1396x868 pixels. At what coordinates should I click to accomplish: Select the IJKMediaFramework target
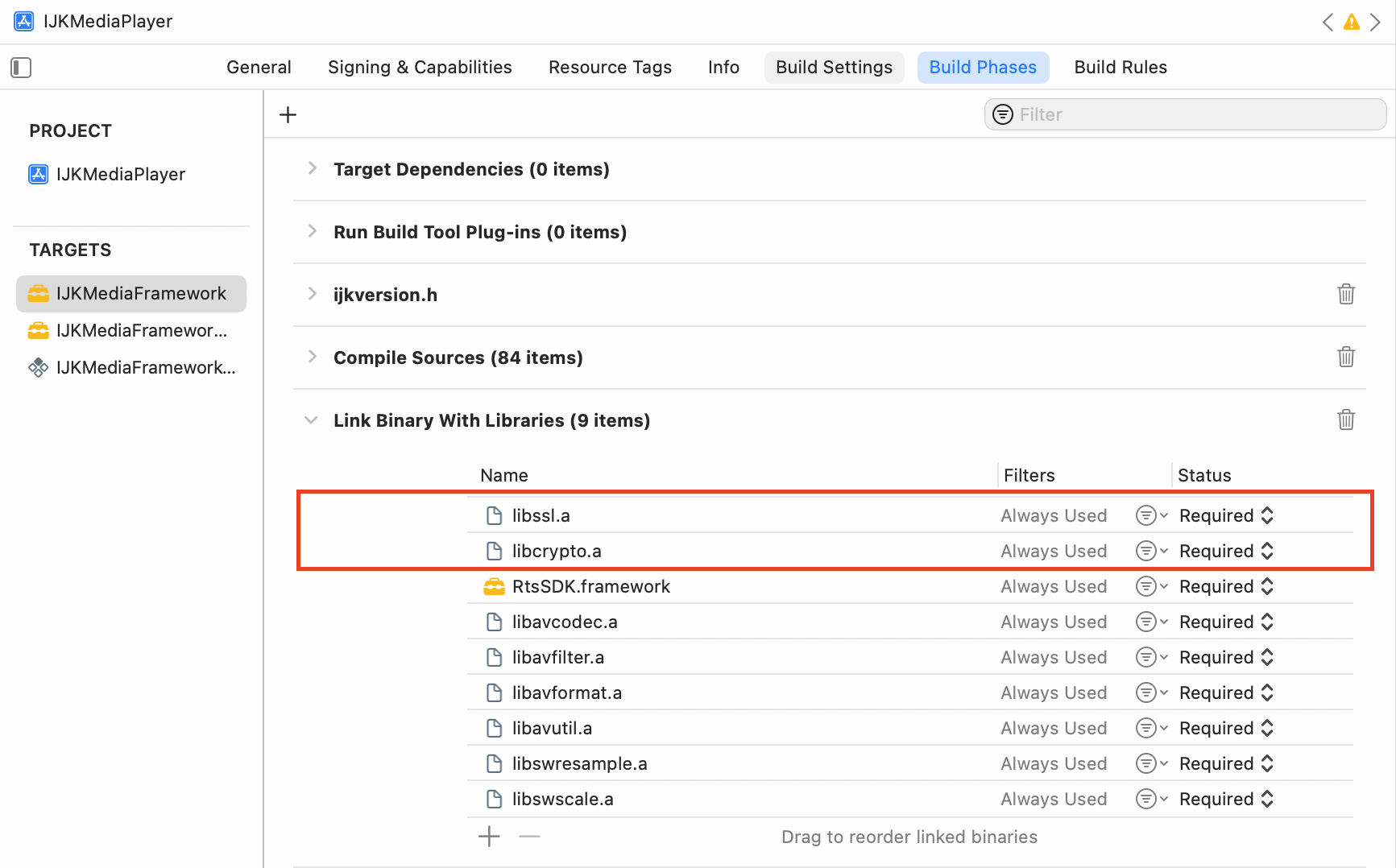[131, 293]
